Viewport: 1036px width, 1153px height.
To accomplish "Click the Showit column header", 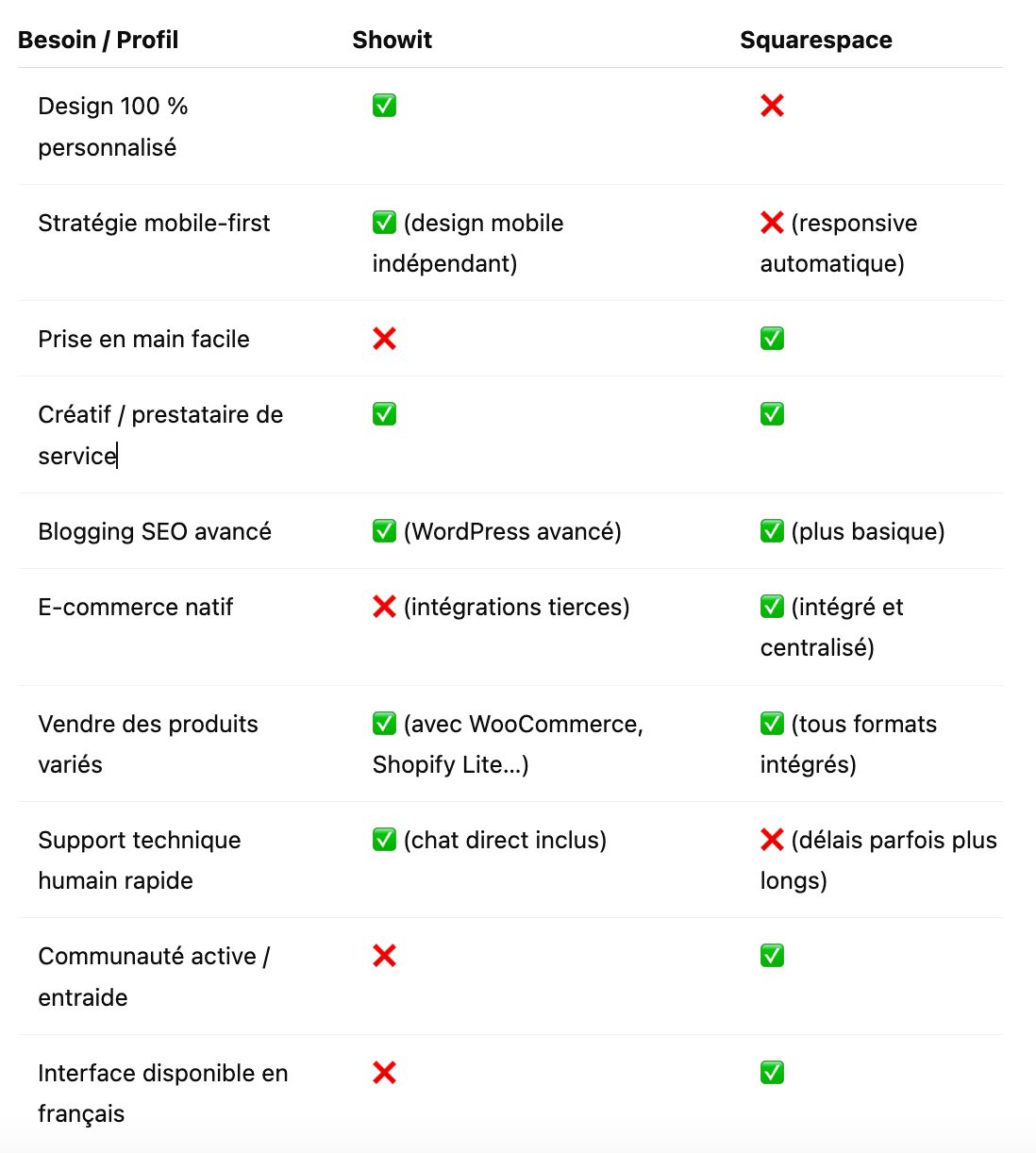I will pyautogui.click(x=392, y=40).
